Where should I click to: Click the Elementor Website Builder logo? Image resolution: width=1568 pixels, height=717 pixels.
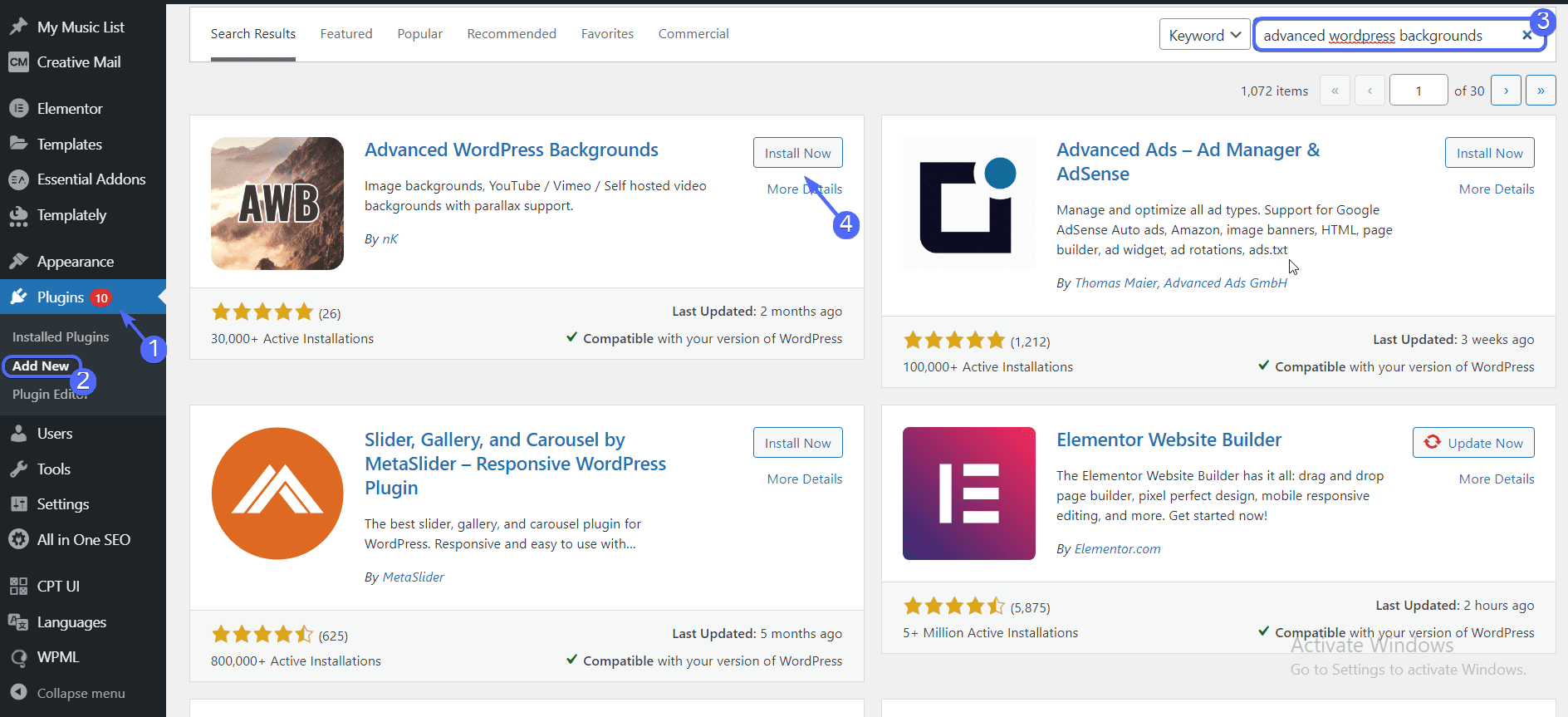(969, 494)
